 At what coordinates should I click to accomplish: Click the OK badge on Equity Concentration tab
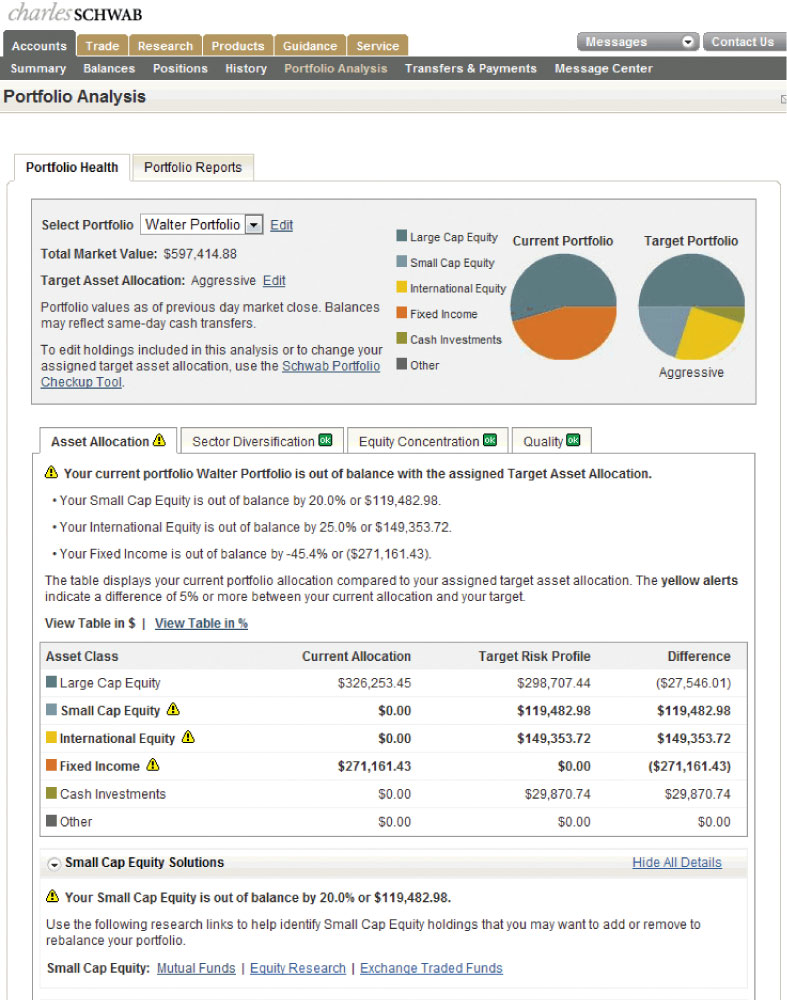tap(490, 440)
